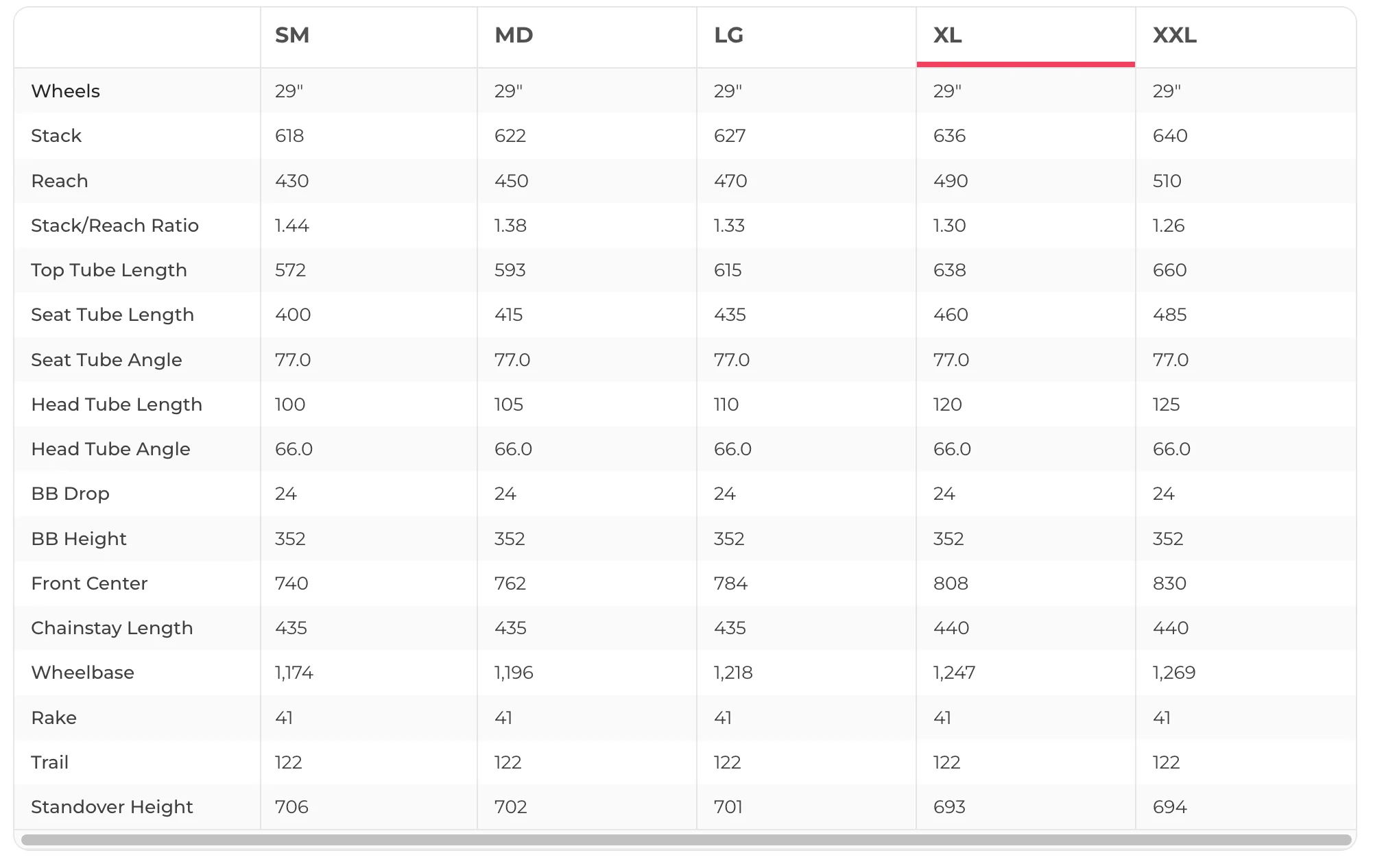This screenshot has width=1373, height=868.
Task: Click the Reach row label
Action: click(60, 181)
